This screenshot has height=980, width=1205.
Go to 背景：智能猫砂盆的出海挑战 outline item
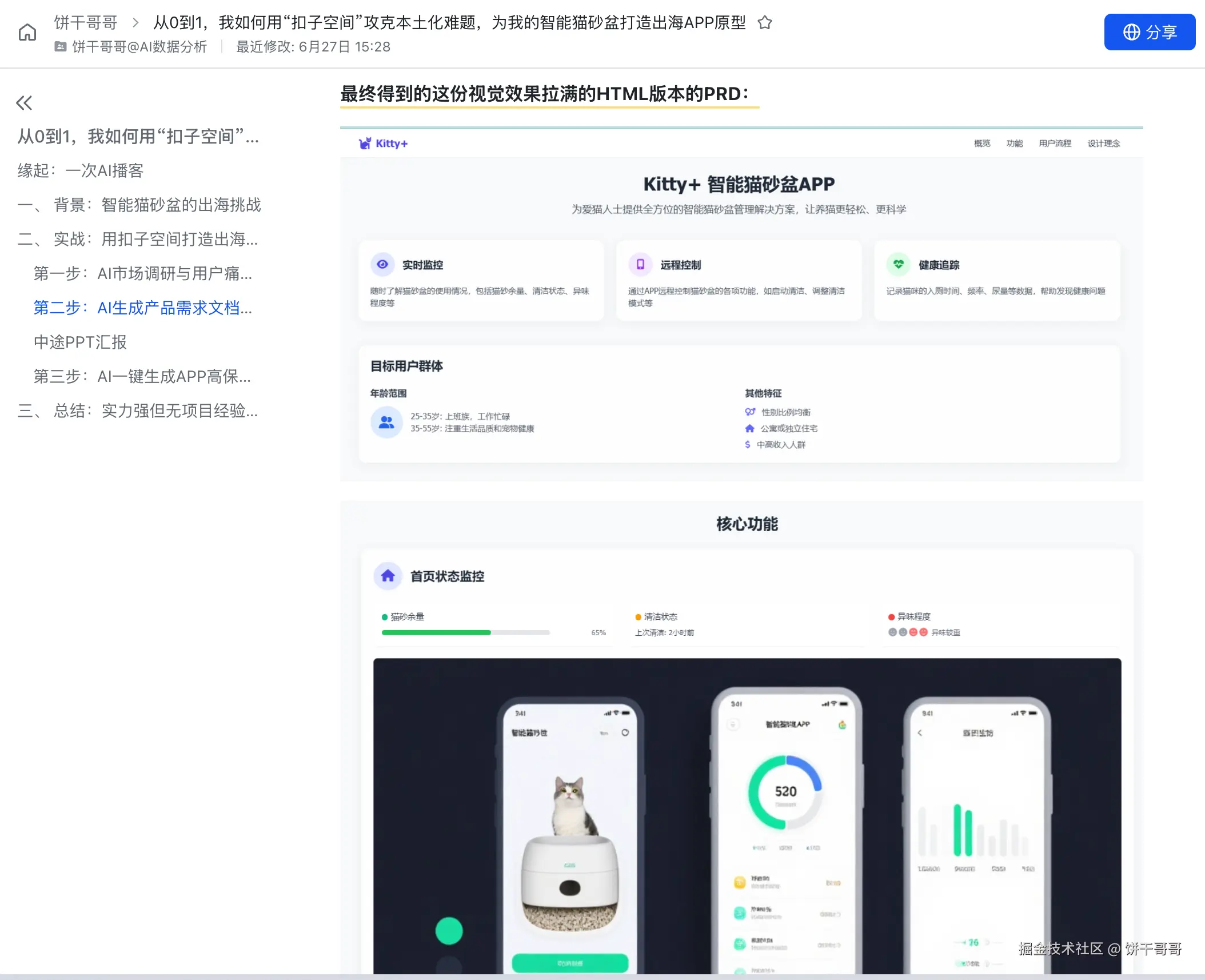[x=139, y=205]
